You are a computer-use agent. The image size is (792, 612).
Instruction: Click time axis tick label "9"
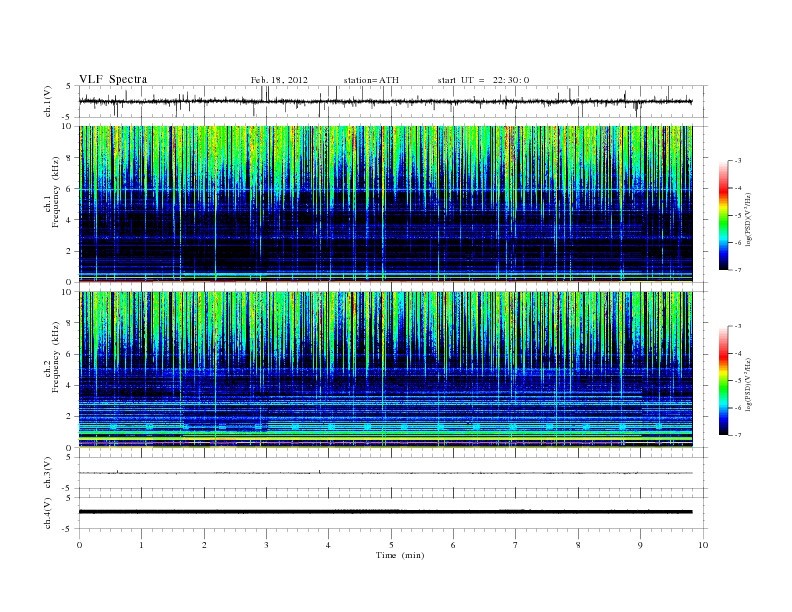640,545
